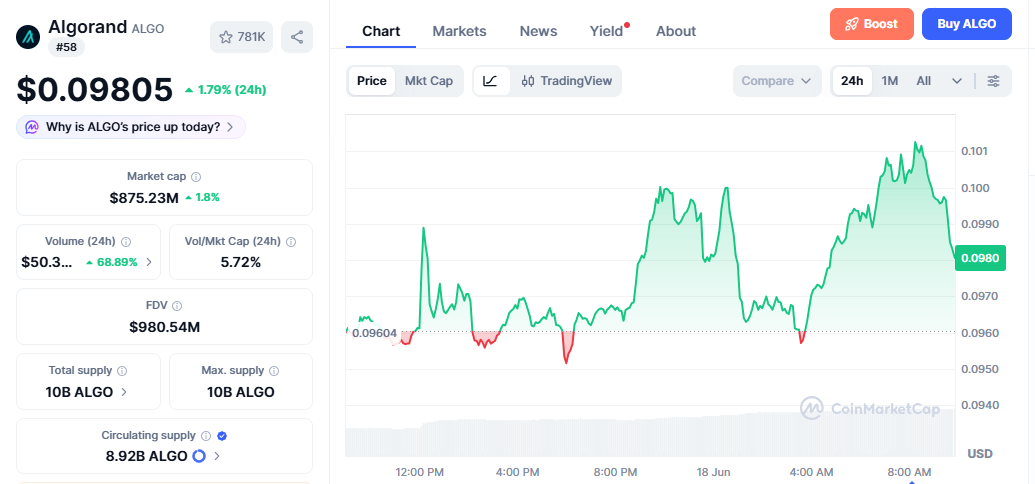Expand Total supply 10B ALGO chevron

tap(124, 392)
